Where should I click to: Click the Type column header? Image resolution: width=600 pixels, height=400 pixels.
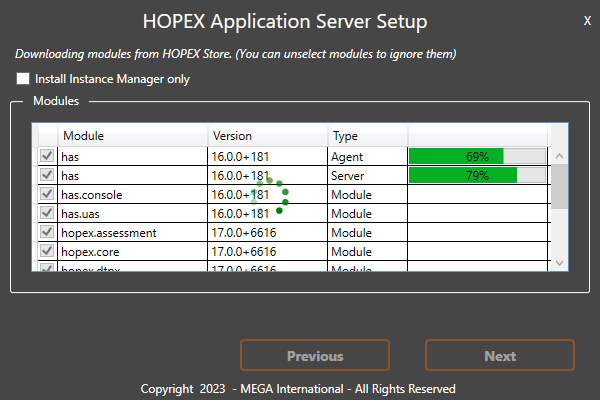pyautogui.click(x=367, y=136)
